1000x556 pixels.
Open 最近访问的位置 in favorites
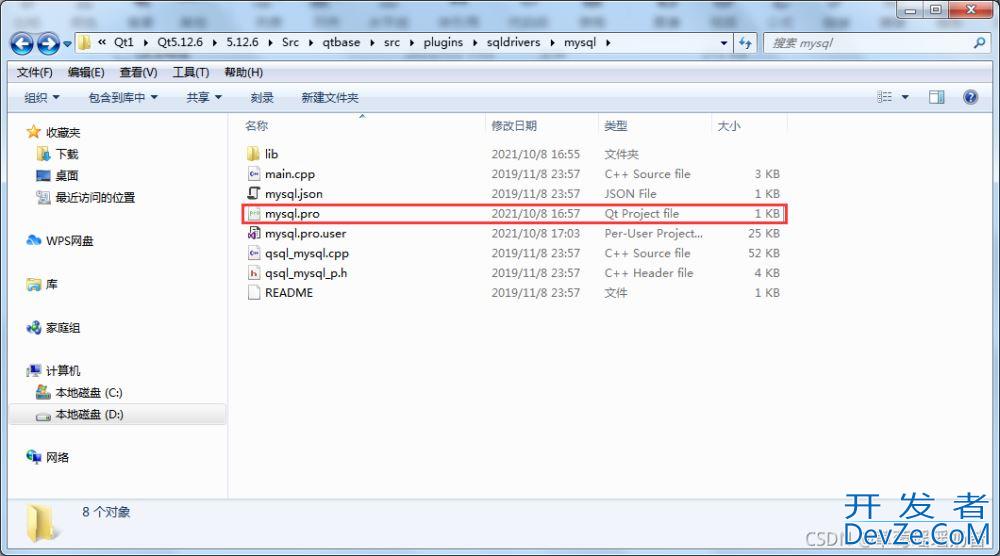coord(95,198)
